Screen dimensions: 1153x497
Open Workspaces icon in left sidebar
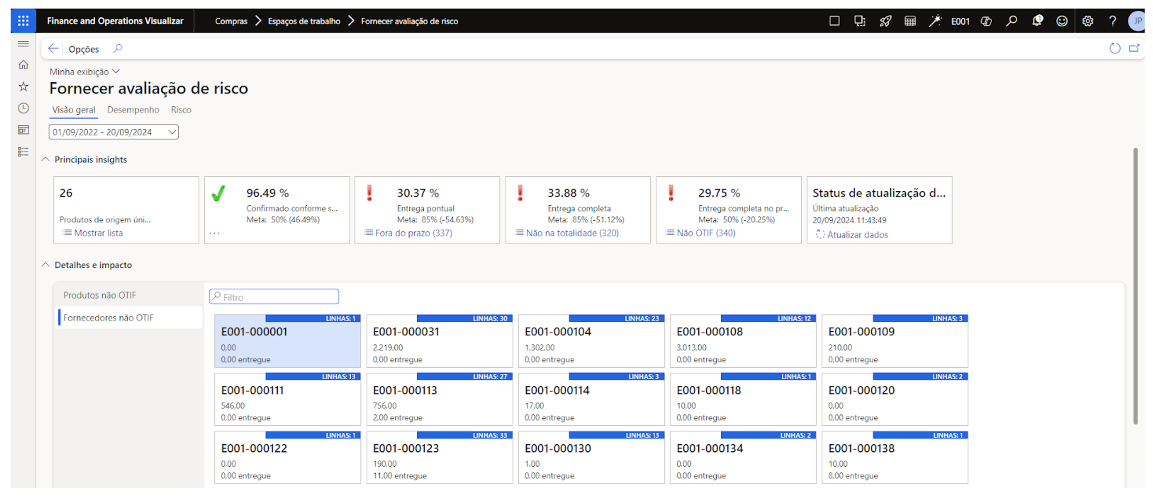coord(23,130)
